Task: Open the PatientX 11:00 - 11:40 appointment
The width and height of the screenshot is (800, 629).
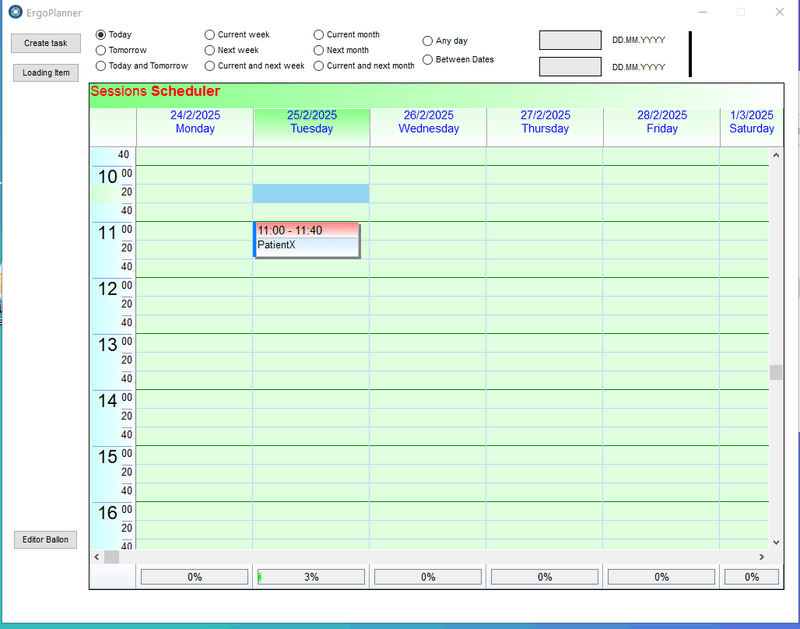Action: [307, 240]
